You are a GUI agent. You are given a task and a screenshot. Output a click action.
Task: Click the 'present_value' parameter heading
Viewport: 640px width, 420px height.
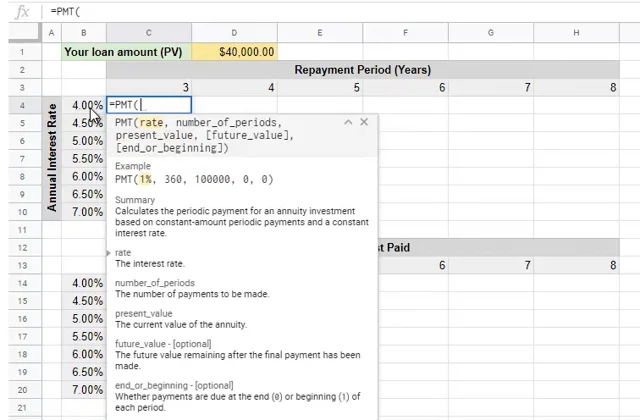[144, 313]
